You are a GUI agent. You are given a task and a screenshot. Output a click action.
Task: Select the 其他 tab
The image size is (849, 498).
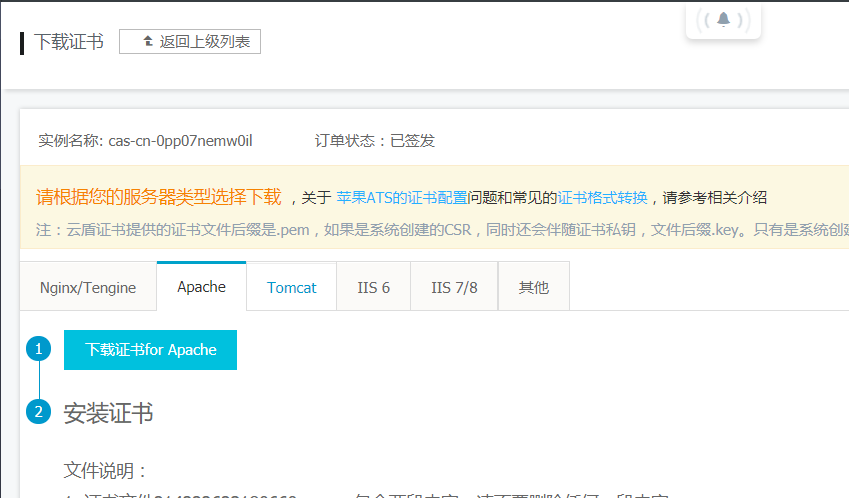coord(534,287)
